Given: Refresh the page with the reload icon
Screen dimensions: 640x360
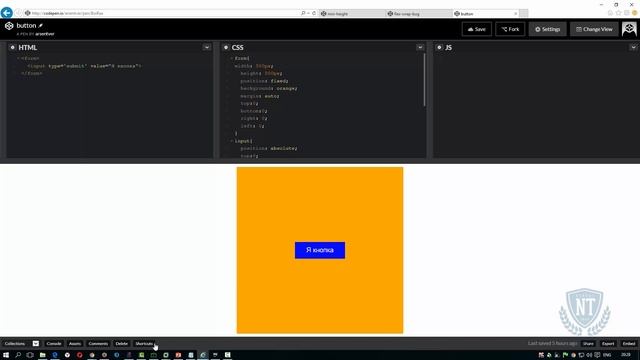Looking at the screenshot, I should [314, 13].
